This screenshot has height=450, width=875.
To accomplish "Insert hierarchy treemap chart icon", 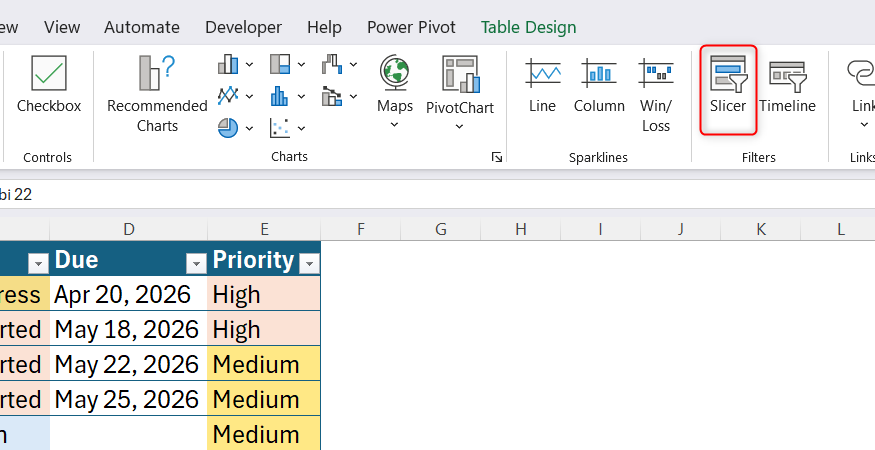I will coord(280,64).
